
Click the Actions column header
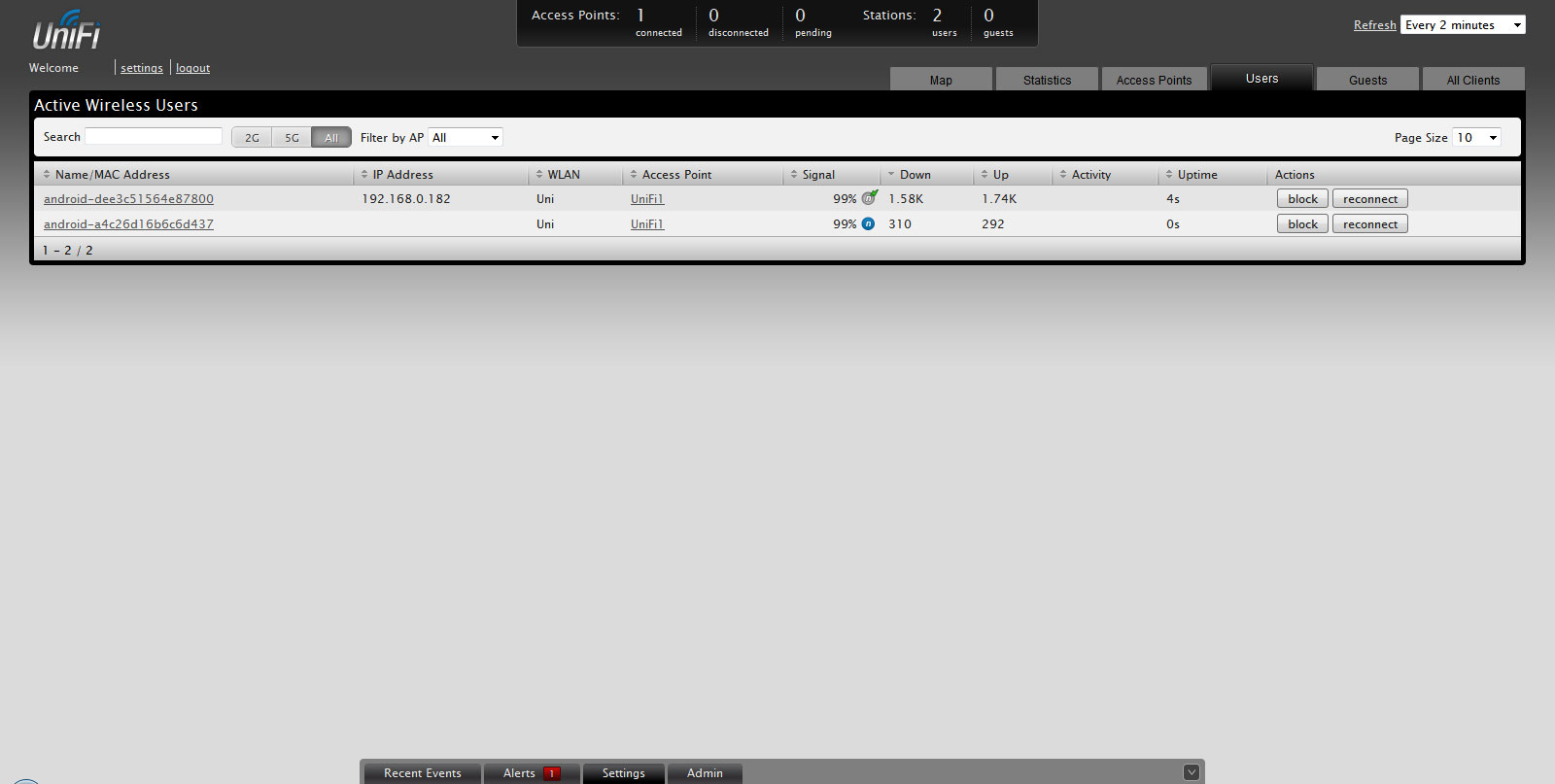pyautogui.click(x=1295, y=175)
